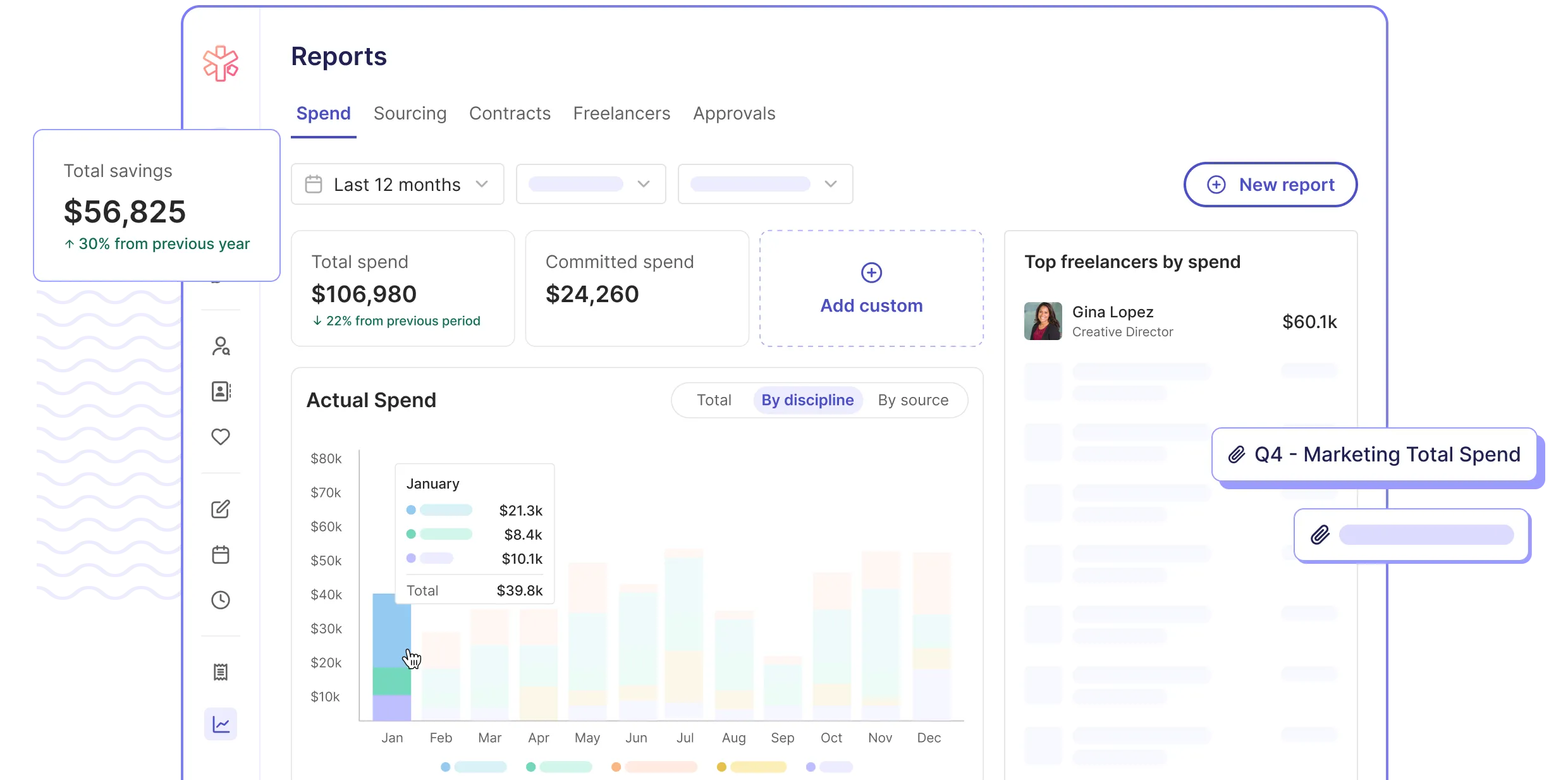Open the Last 12 months dropdown

click(x=398, y=184)
